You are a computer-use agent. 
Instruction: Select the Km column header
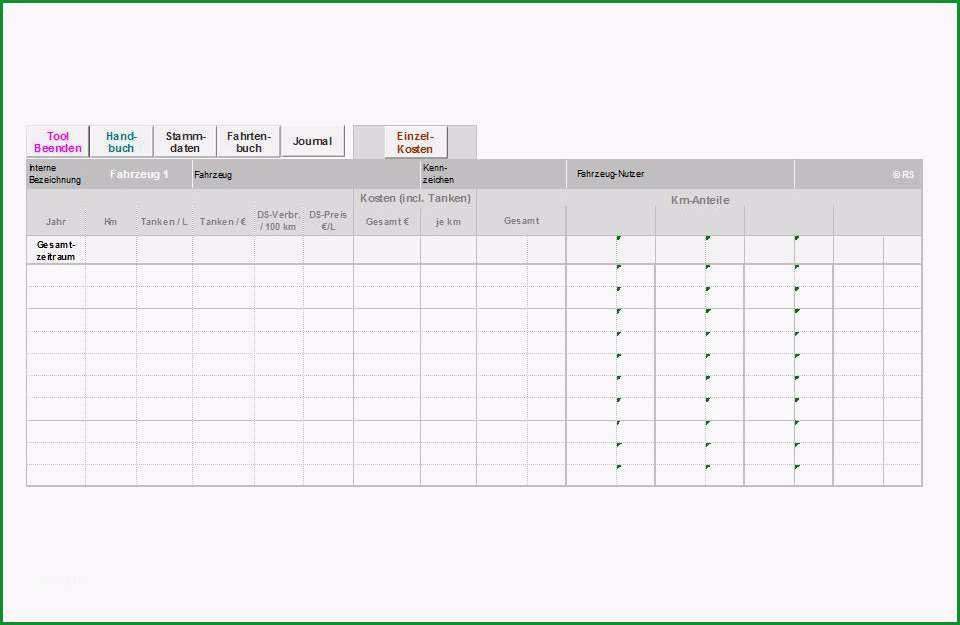[111, 222]
